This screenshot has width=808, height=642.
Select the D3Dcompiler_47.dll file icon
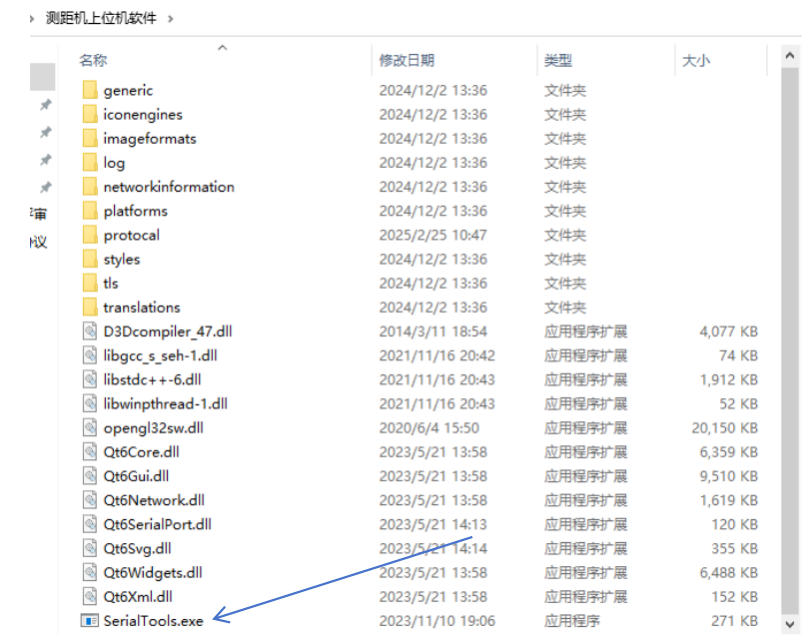point(89,332)
